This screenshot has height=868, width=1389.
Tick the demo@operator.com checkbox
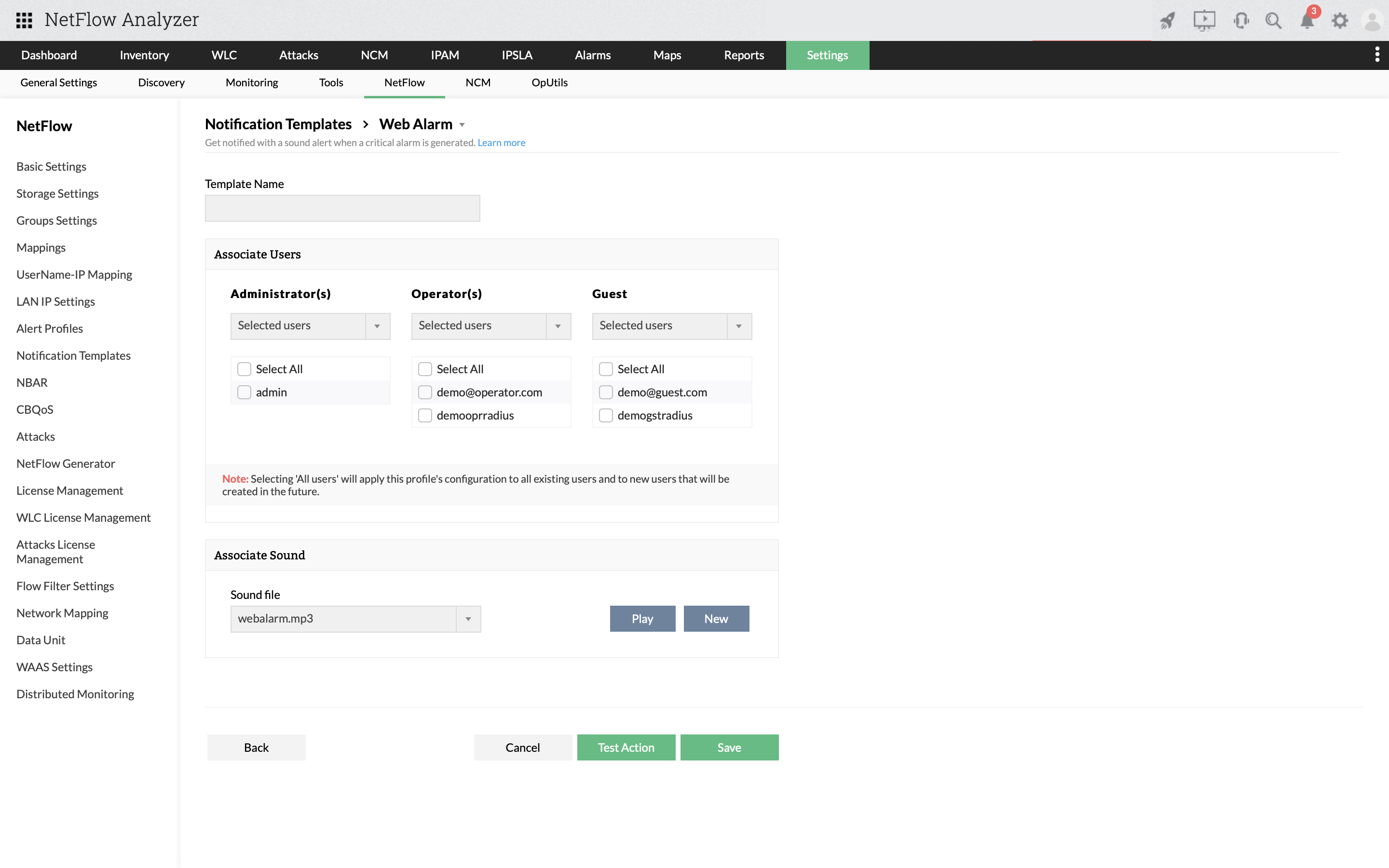point(425,392)
